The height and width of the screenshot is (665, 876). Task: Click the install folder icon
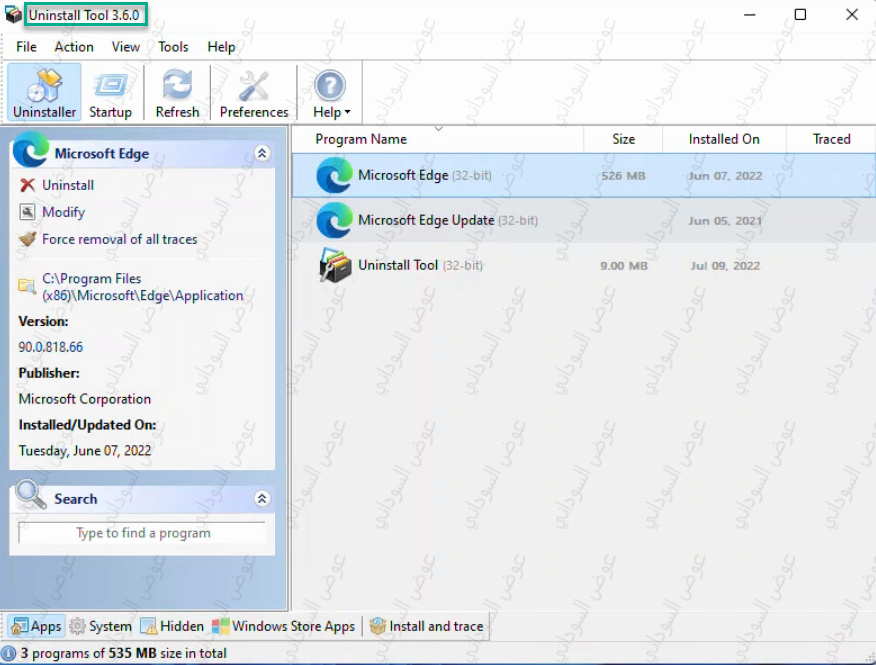pyautogui.click(x=27, y=286)
